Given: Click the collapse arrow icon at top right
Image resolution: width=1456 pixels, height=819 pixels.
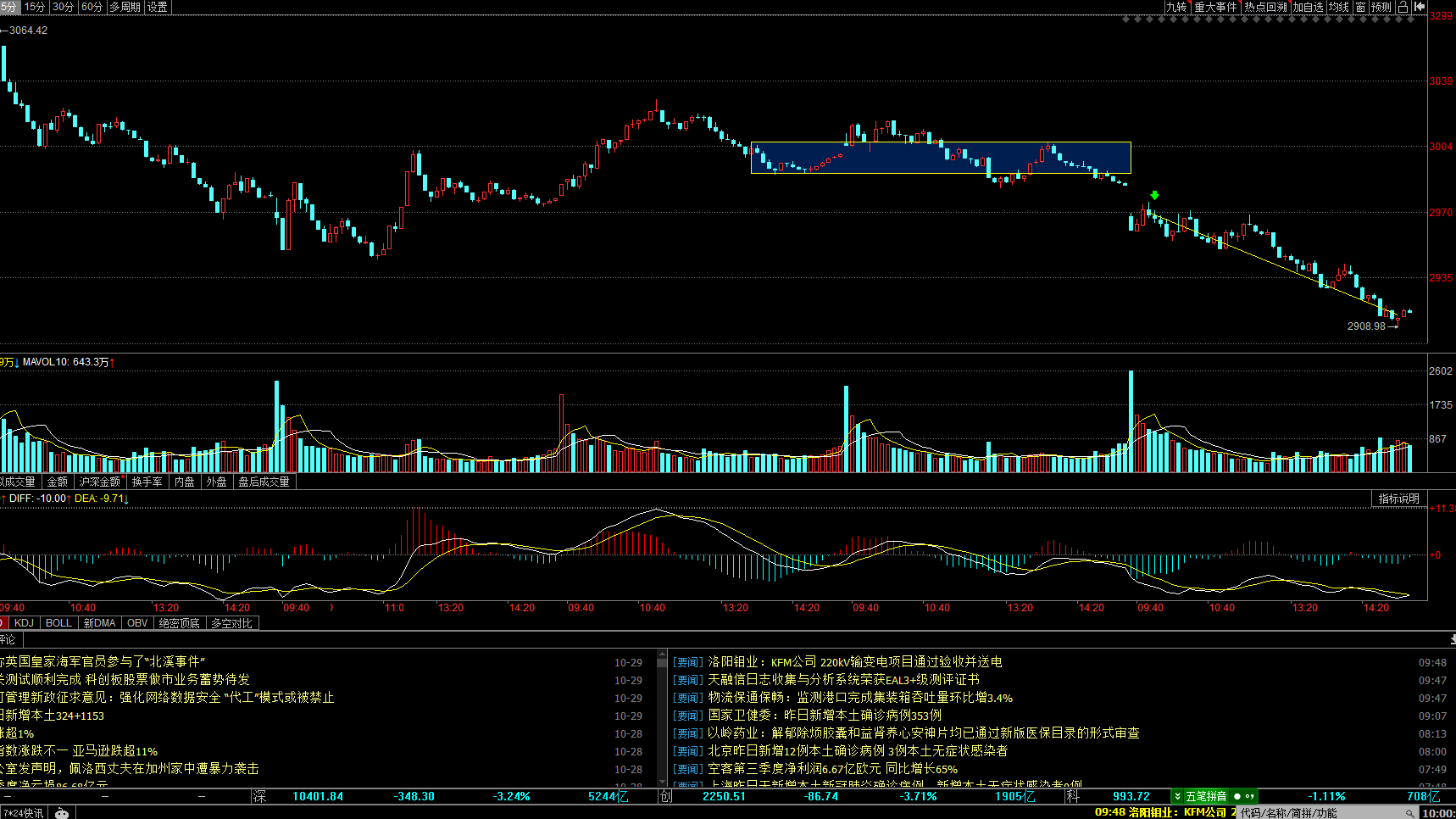Looking at the screenshot, I should pos(1420,7).
